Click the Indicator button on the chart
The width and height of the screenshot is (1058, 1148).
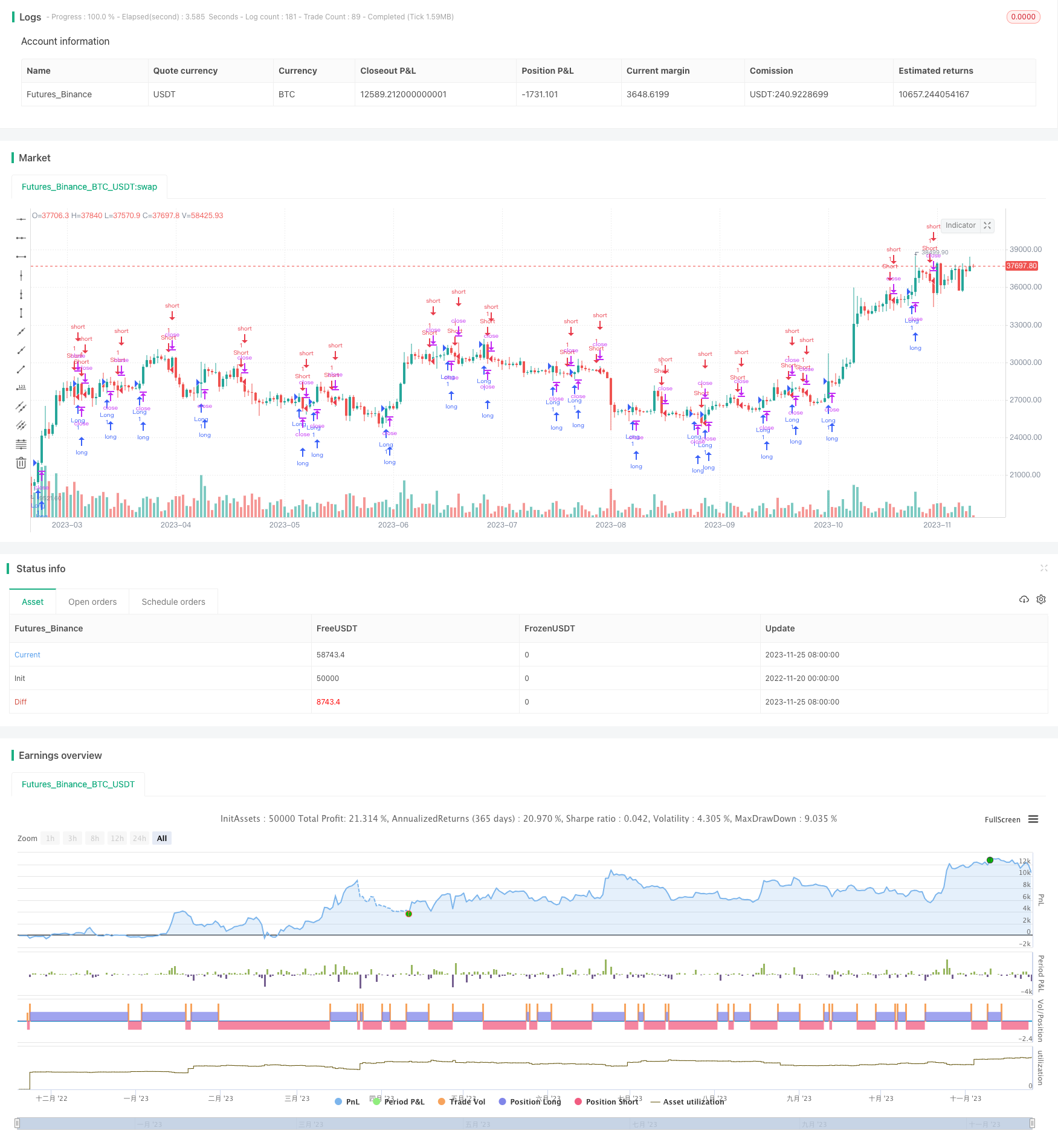pyautogui.click(x=961, y=225)
